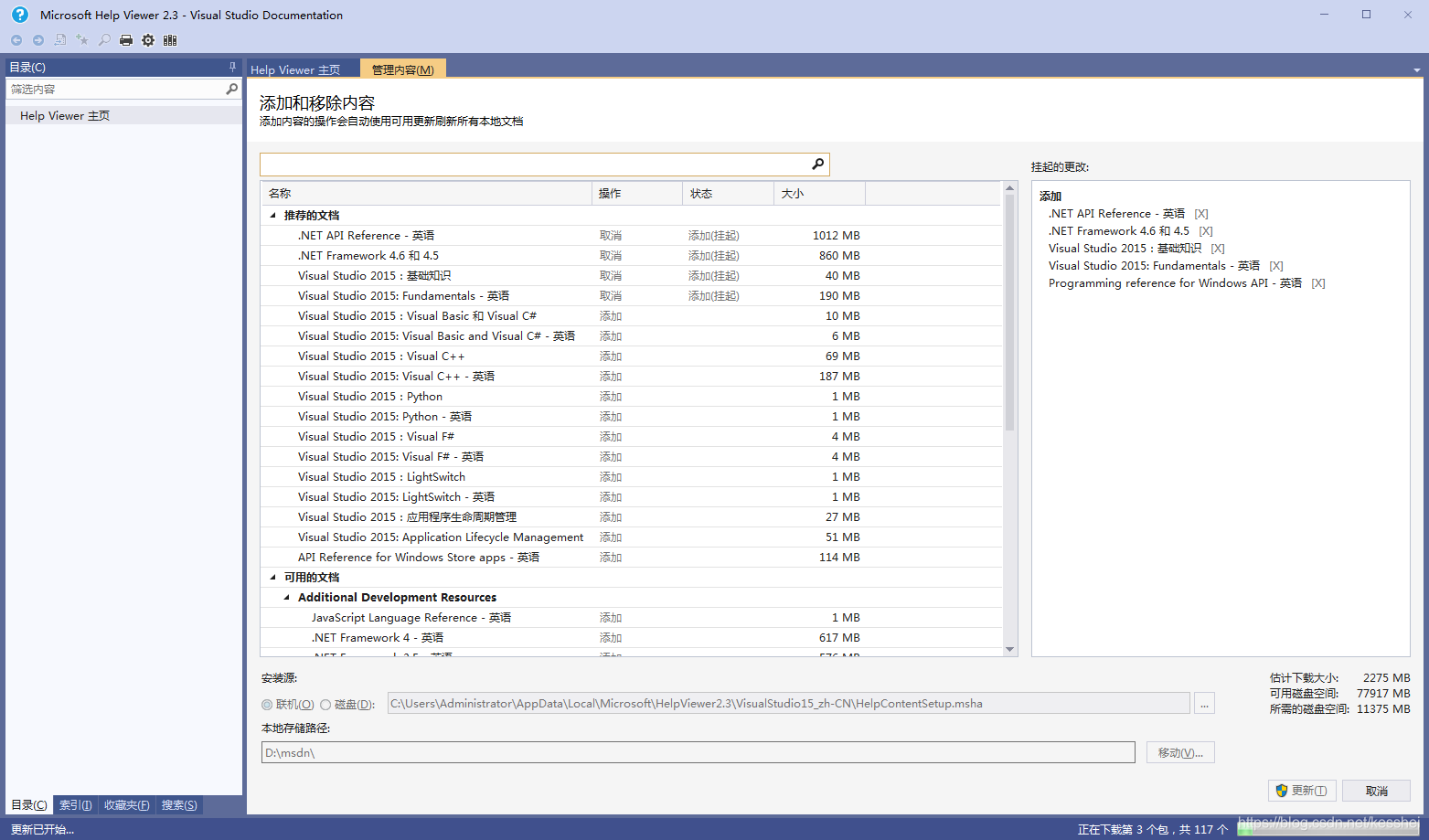Click the 114 MB size cell

[839, 558]
